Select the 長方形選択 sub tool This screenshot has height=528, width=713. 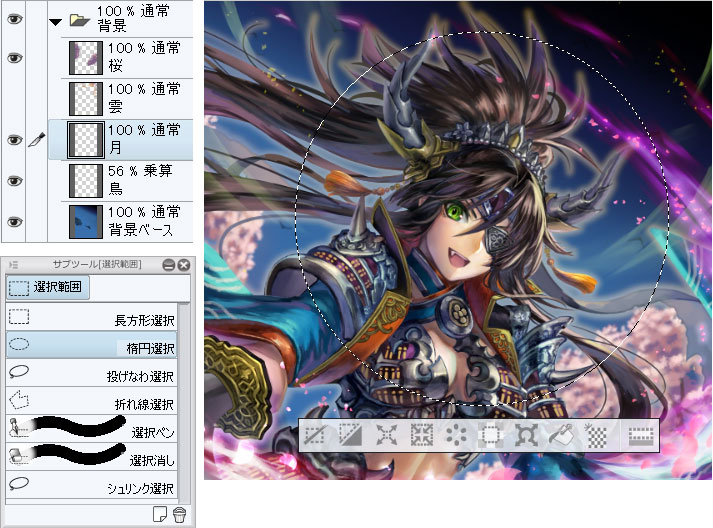tap(91, 317)
